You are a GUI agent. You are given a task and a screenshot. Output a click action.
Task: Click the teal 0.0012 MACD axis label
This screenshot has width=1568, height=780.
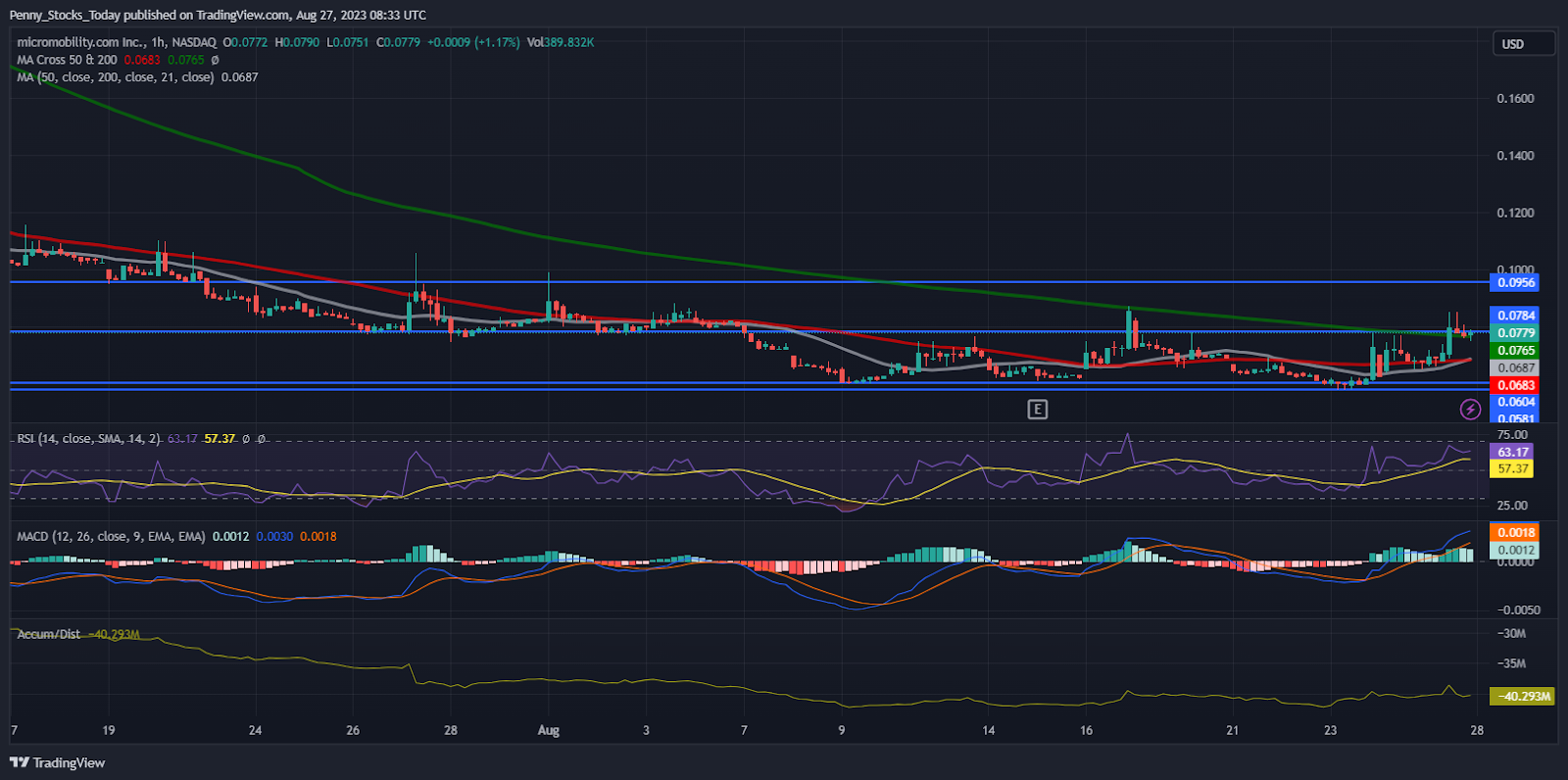coord(1515,551)
